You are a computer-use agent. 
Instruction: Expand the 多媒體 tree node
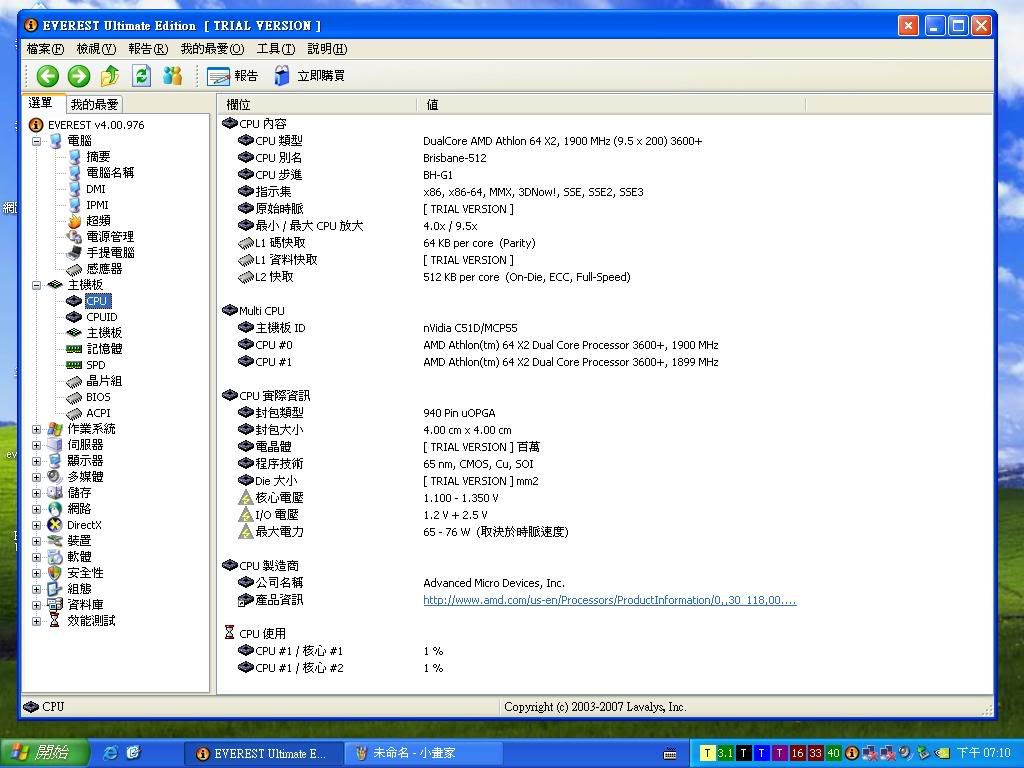(x=37, y=477)
